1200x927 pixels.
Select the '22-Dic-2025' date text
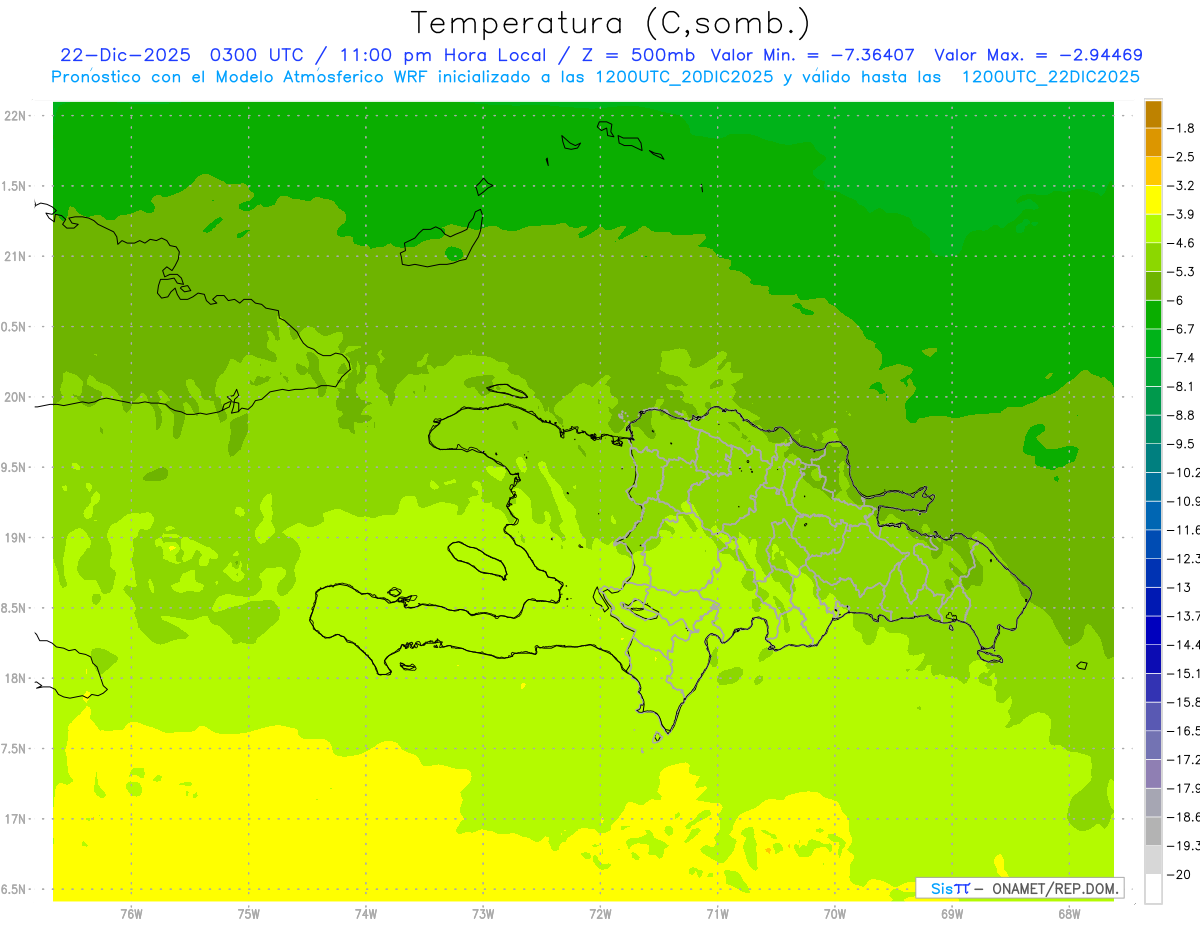point(125,55)
